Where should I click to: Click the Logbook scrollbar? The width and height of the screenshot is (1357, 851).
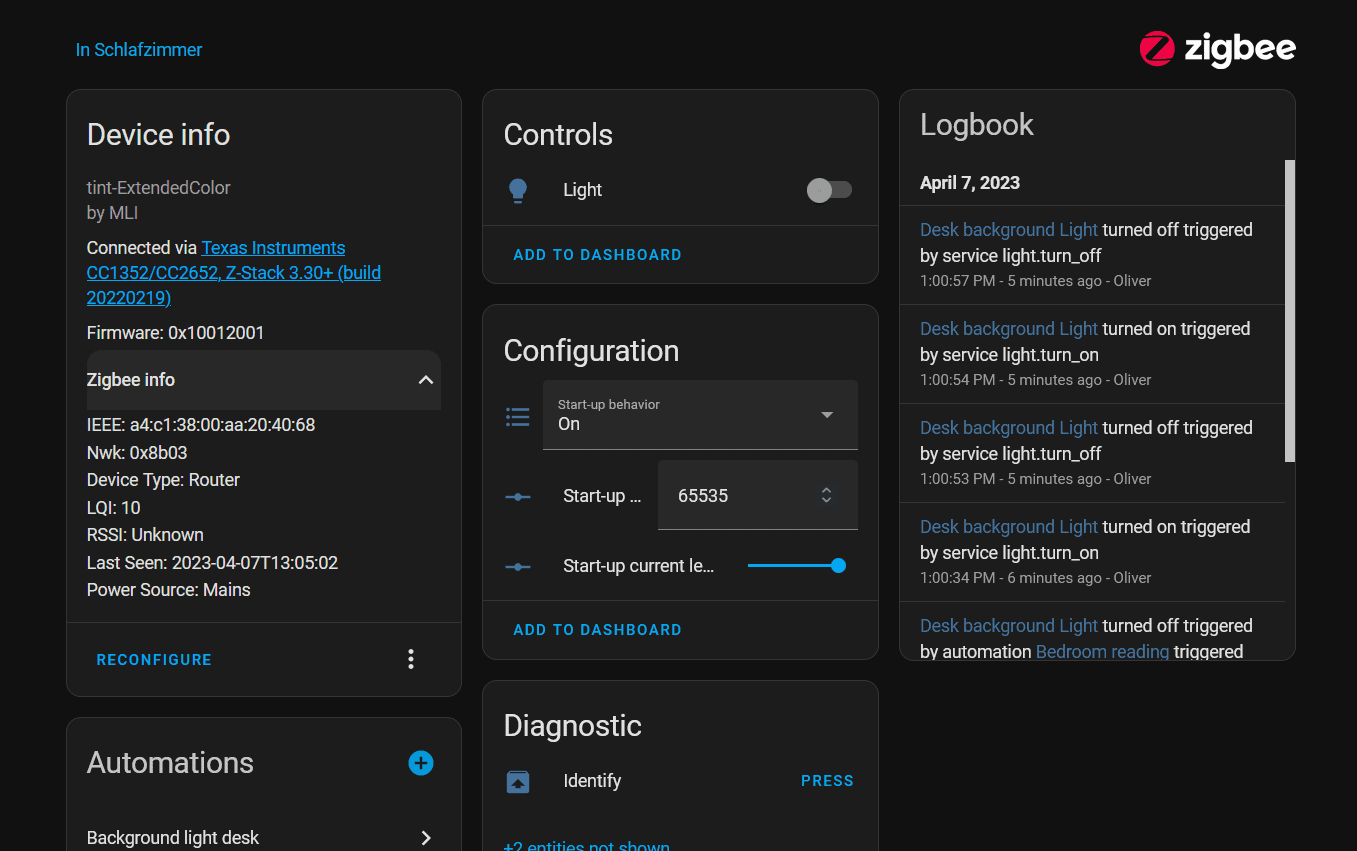click(1289, 310)
